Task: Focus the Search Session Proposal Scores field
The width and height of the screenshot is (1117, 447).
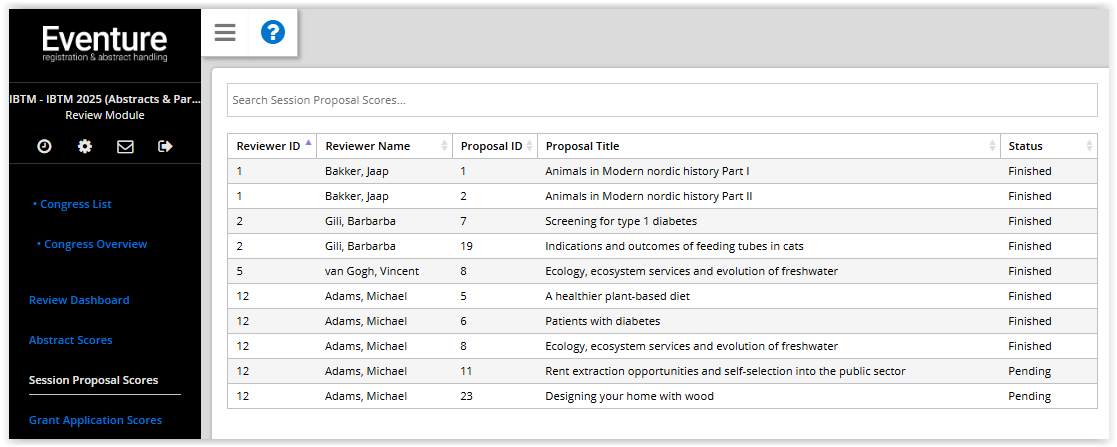Action: 662,100
